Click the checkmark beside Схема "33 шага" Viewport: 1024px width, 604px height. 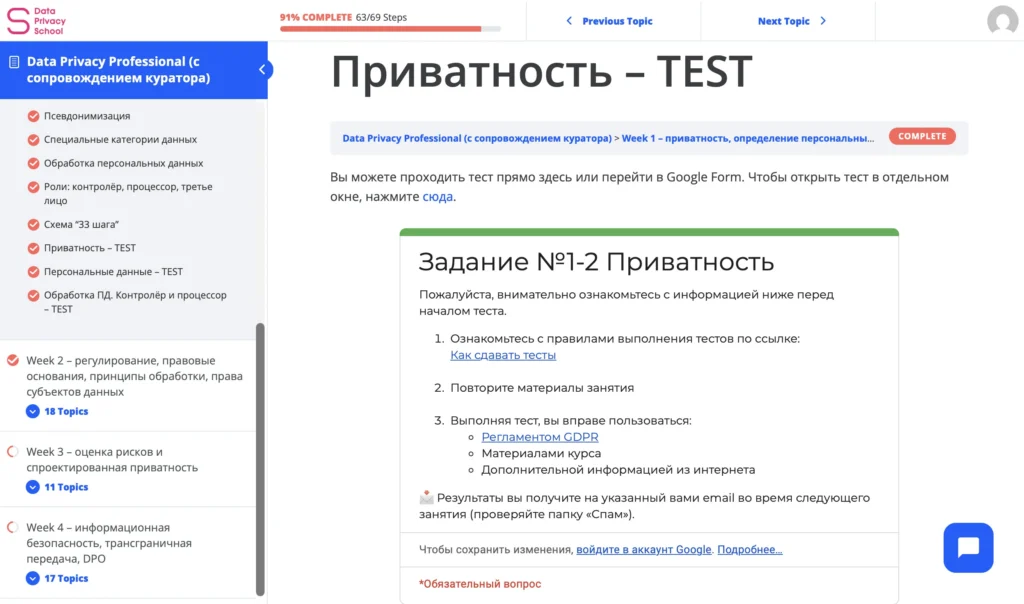point(33,225)
